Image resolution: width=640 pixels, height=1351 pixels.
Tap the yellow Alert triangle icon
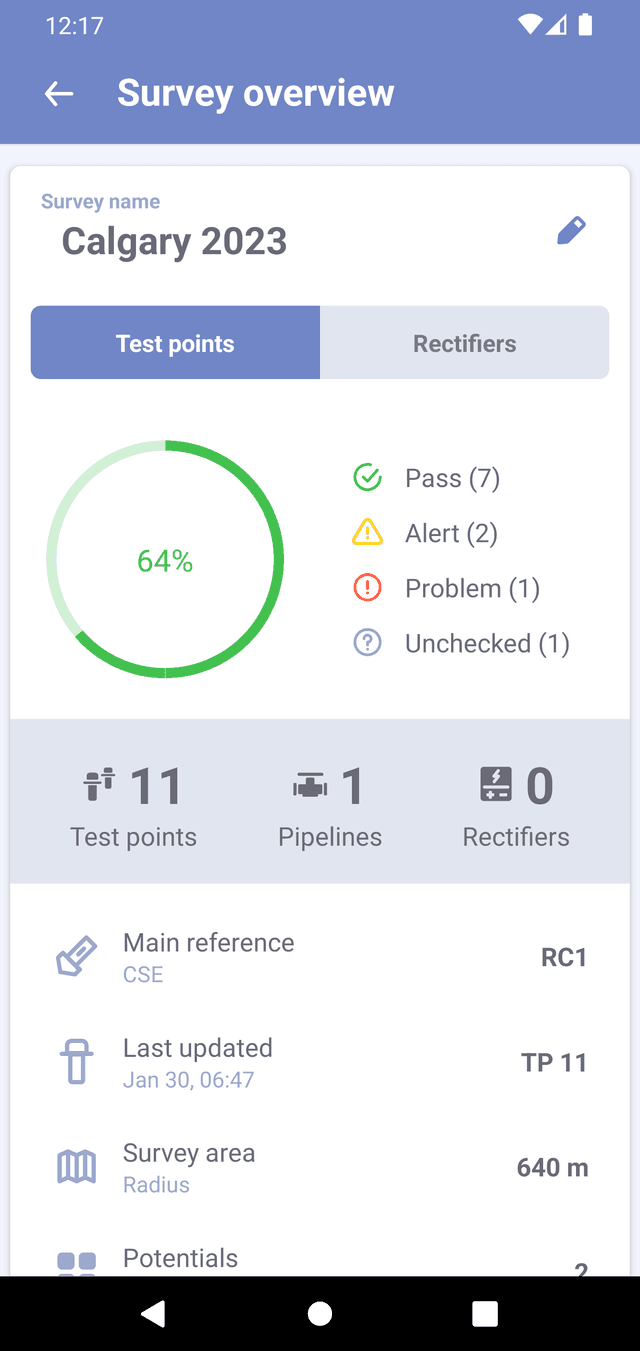368,533
